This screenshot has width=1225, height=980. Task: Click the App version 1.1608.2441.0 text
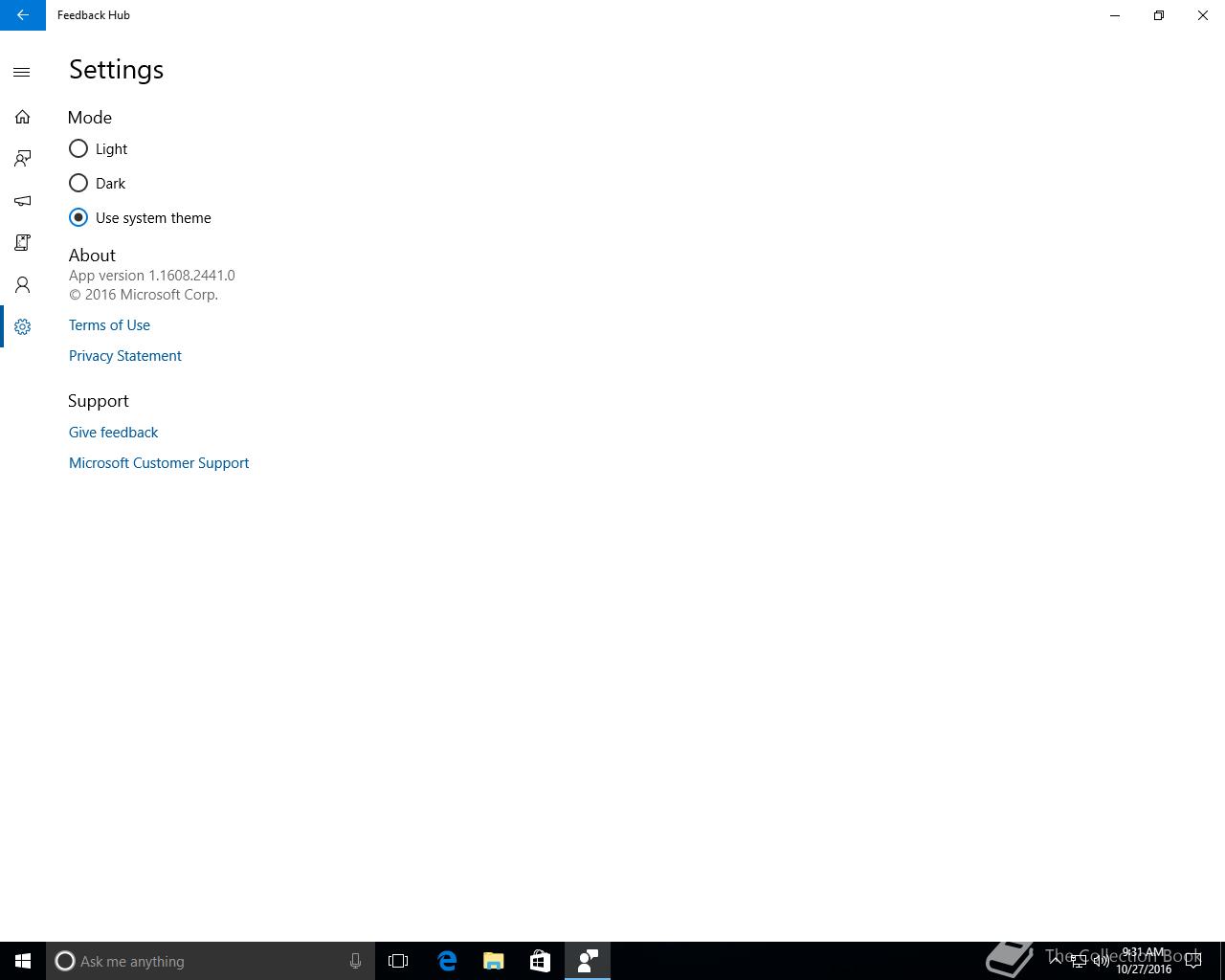click(152, 276)
